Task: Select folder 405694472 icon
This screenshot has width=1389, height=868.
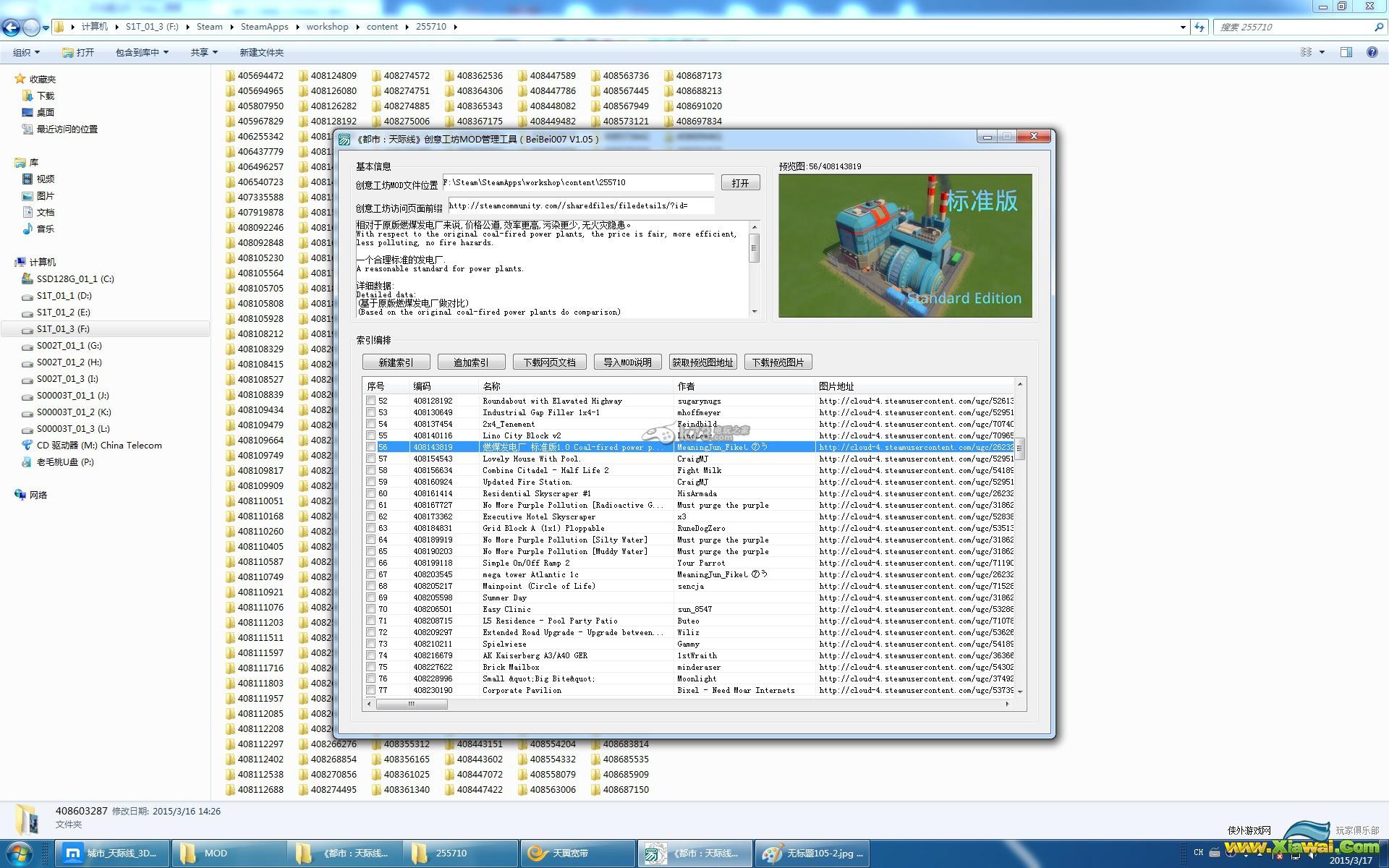Action: (x=230, y=75)
